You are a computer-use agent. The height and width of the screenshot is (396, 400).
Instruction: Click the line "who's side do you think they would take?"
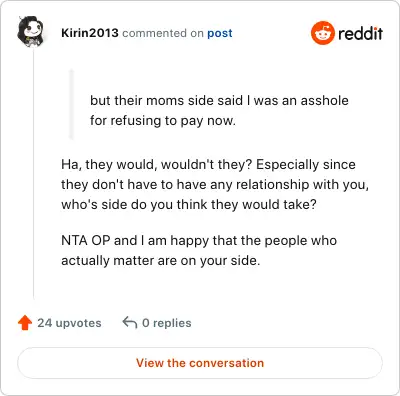tap(189, 205)
